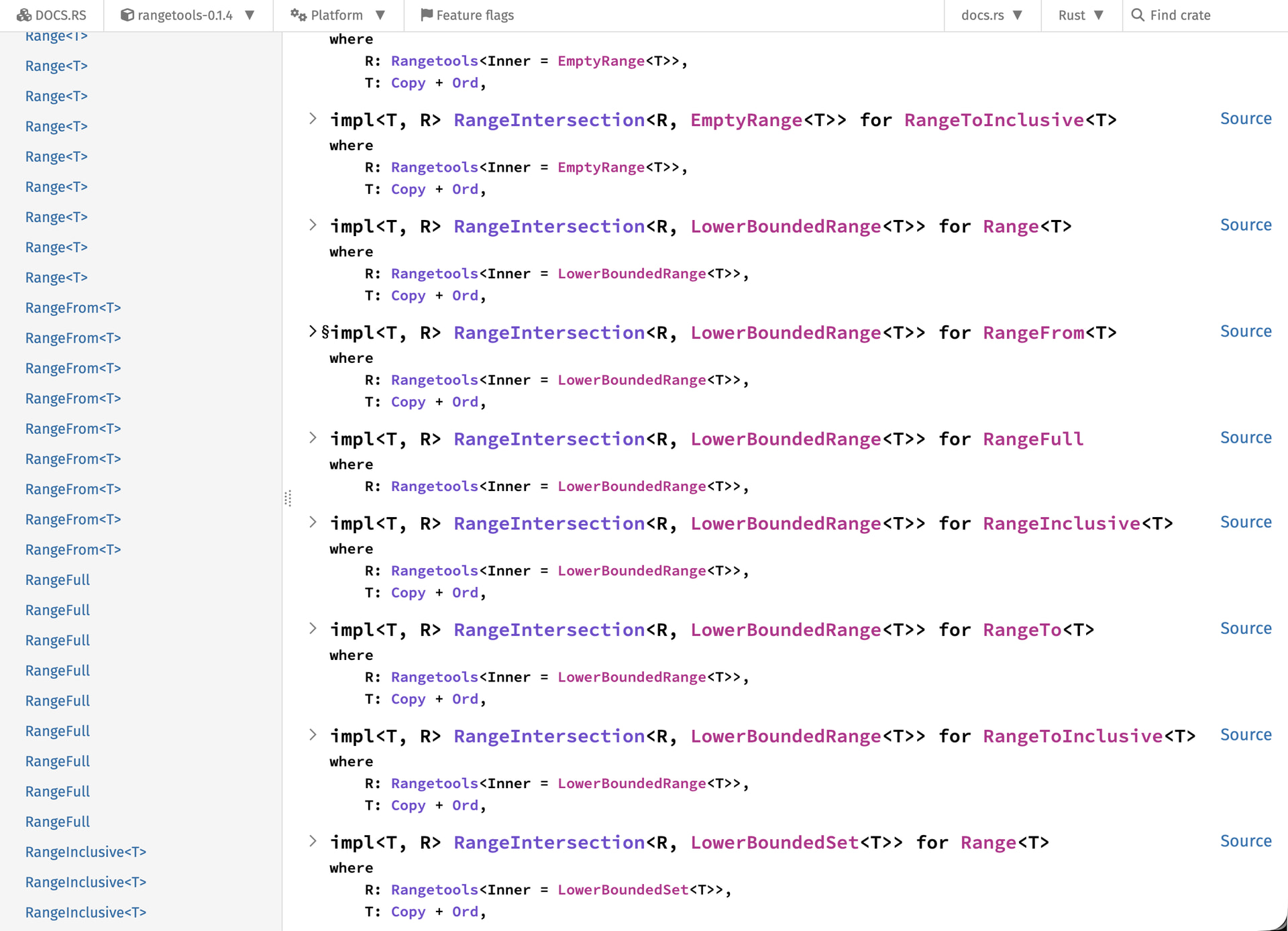Click the Copy trait link

click(x=408, y=295)
